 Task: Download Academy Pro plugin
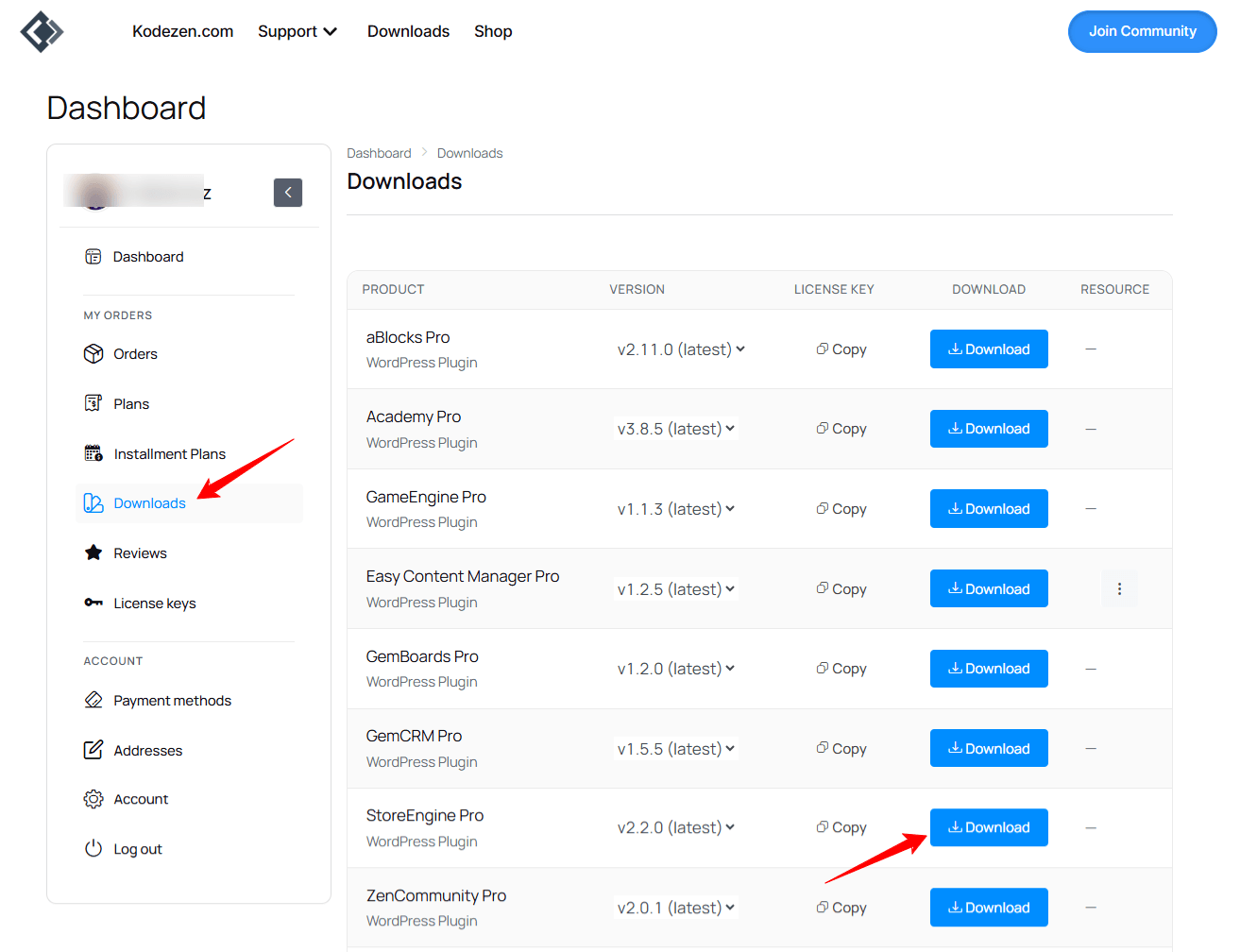pyautogui.click(x=989, y=429)
